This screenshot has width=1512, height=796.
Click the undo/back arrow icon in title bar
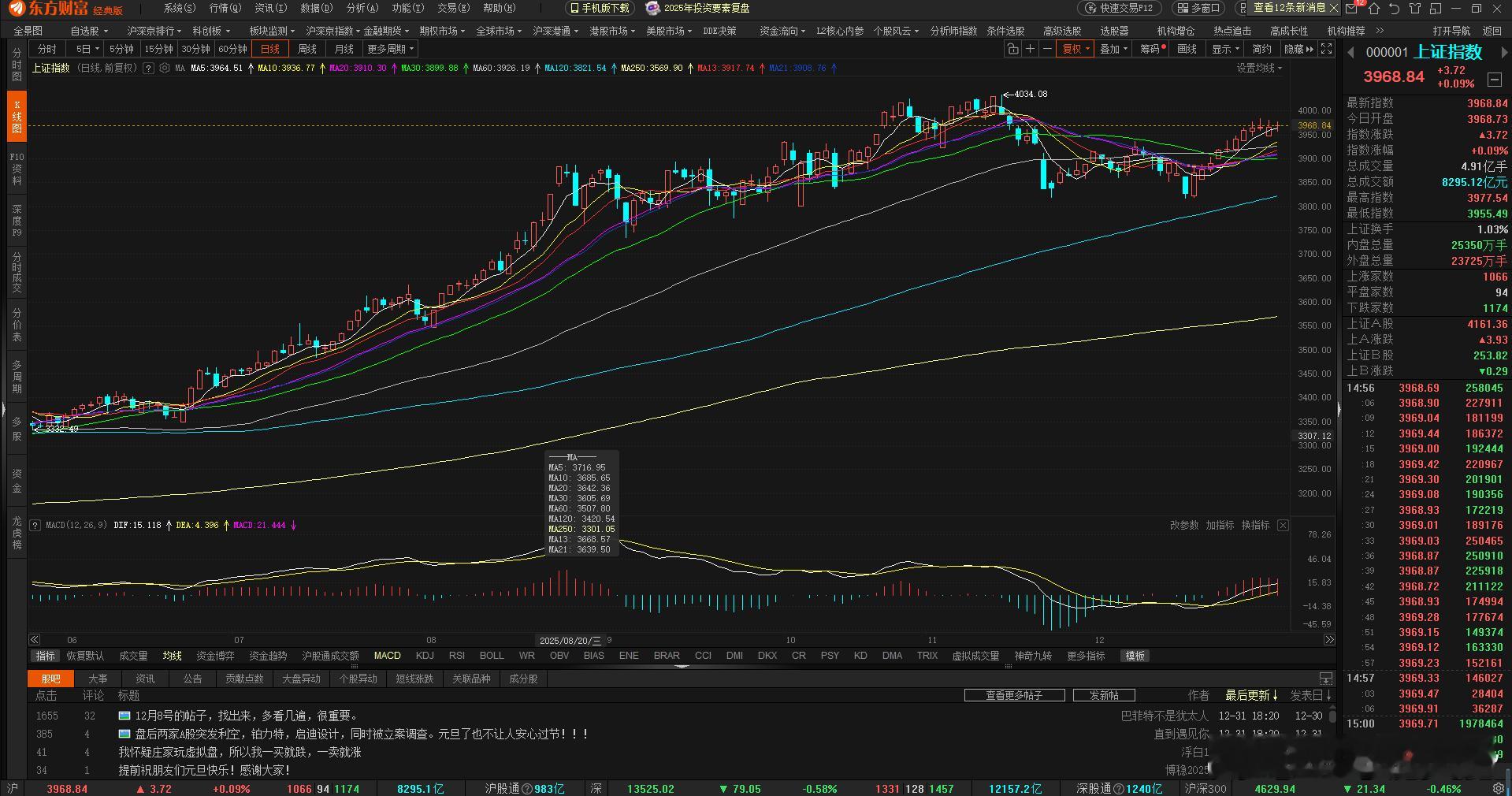point(1395,8)
